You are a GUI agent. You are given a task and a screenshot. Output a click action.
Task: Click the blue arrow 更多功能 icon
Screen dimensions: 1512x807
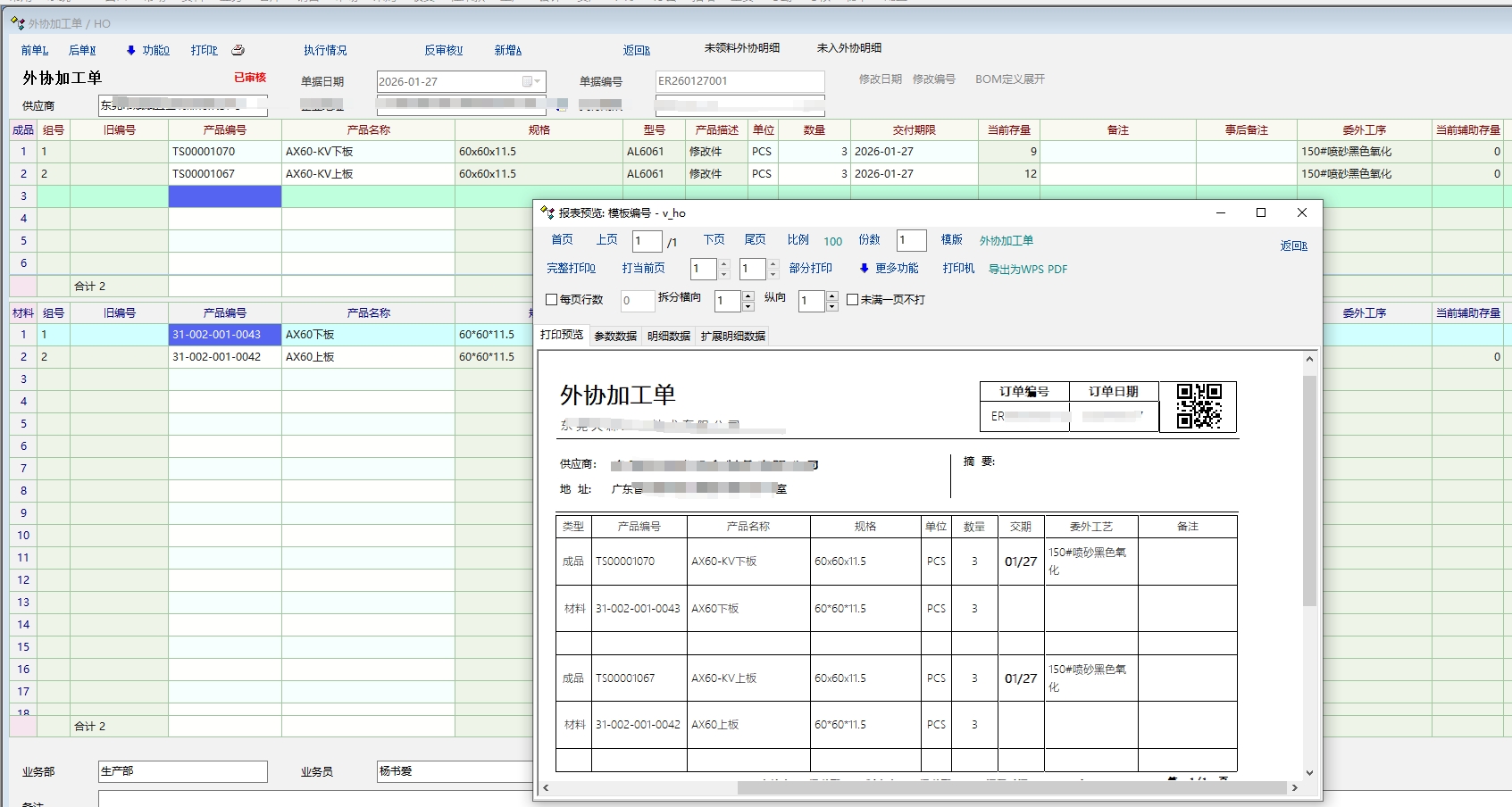pyautogui.click(x=864, y=269)
